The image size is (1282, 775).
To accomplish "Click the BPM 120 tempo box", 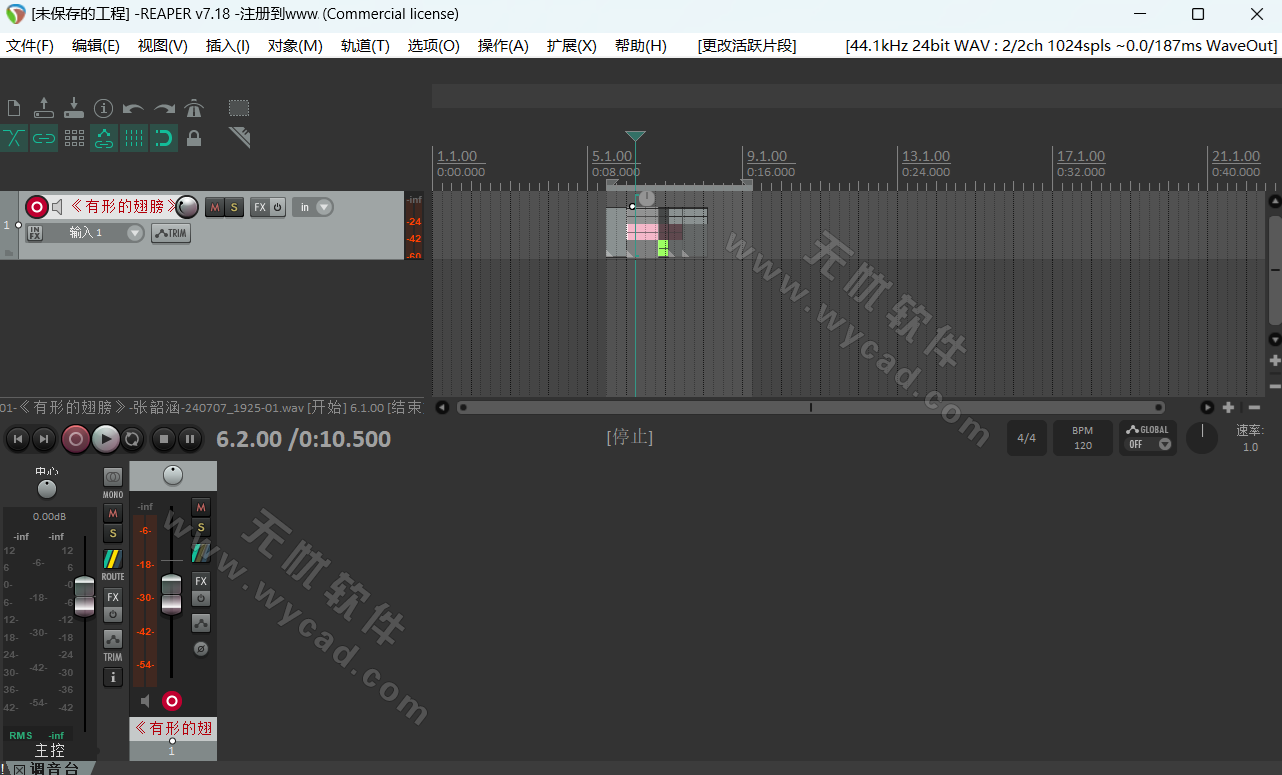I will [x=1082, y=438].
